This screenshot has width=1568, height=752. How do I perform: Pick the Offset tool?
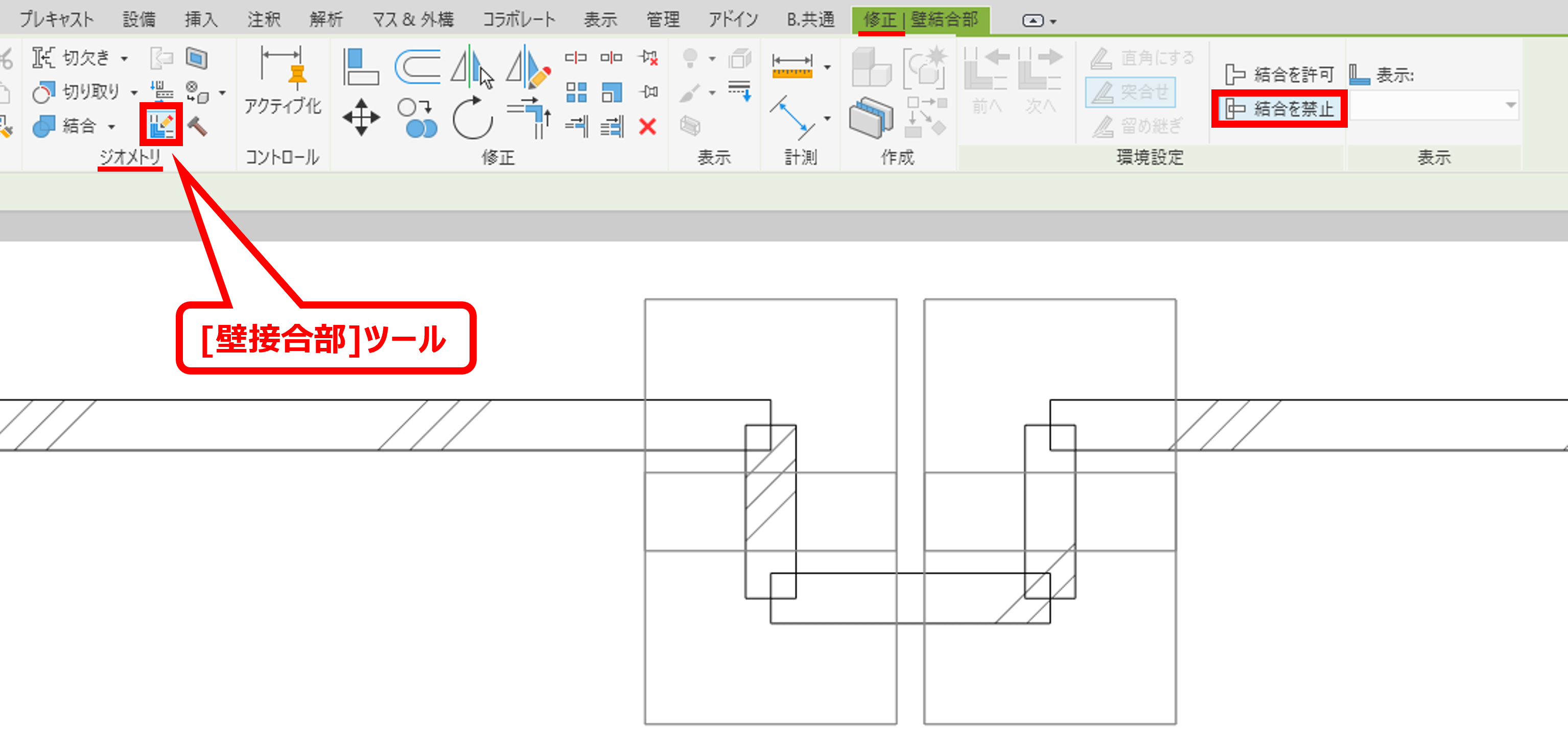coord(417,66)
